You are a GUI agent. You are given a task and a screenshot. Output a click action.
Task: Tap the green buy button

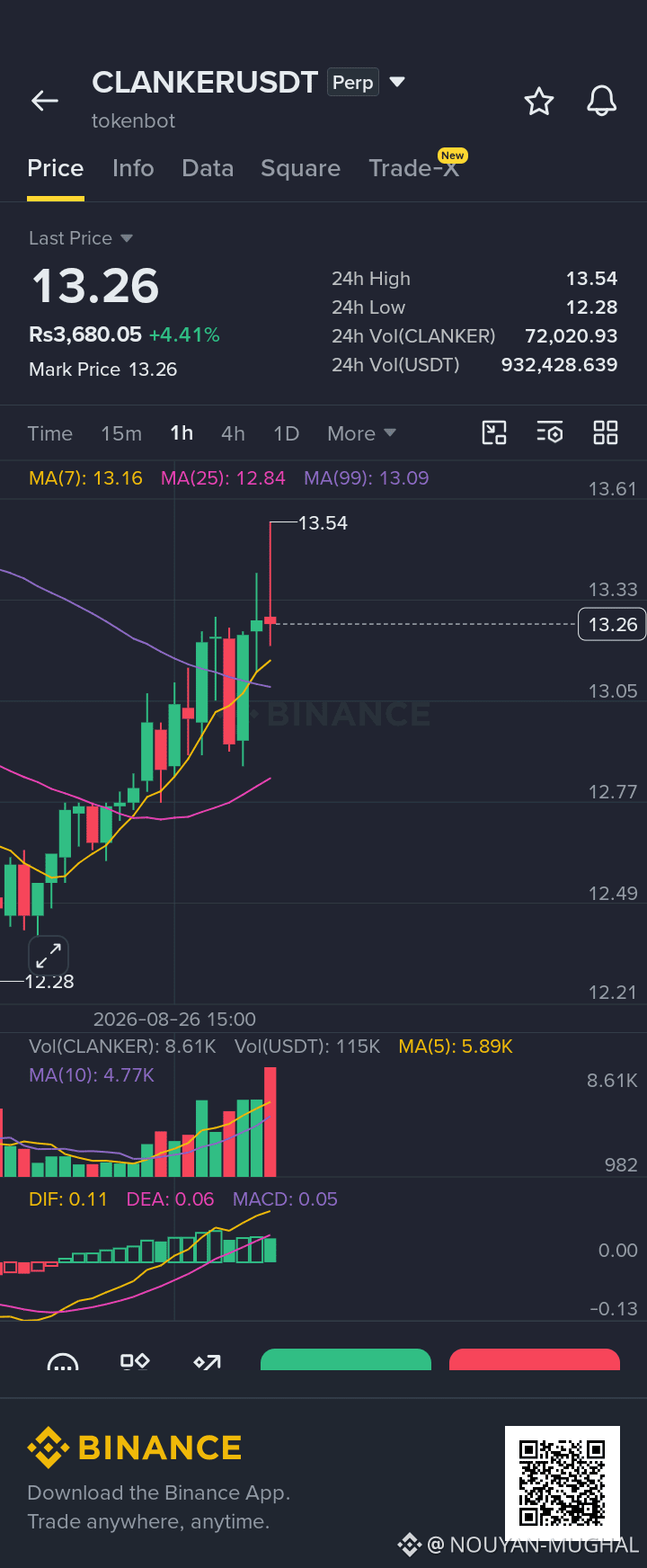(x=346, y=1359)
